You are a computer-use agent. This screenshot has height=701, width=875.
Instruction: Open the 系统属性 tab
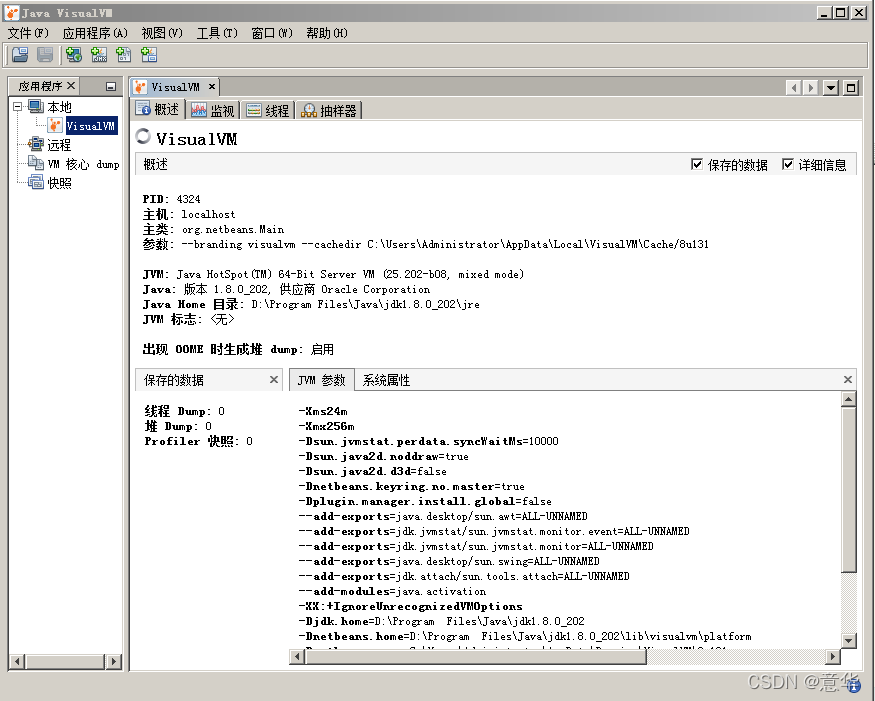[x=386, y=380]
